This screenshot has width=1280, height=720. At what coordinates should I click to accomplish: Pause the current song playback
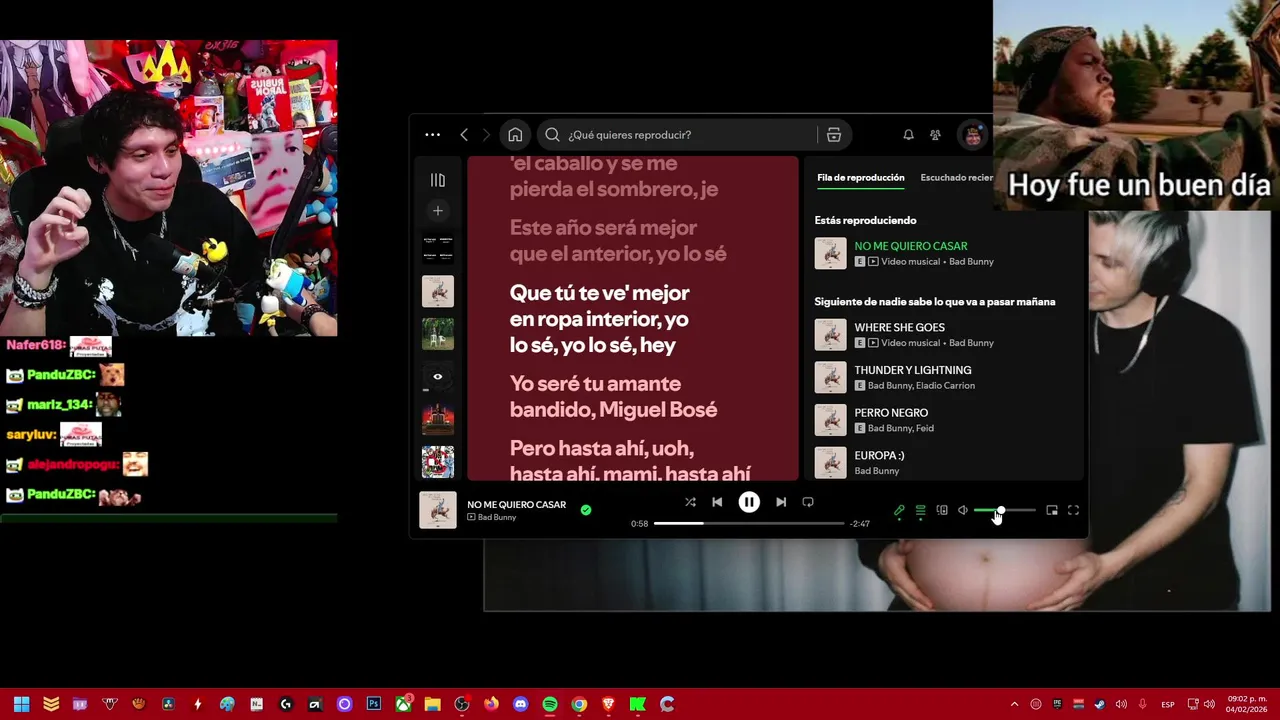(749, 502)
